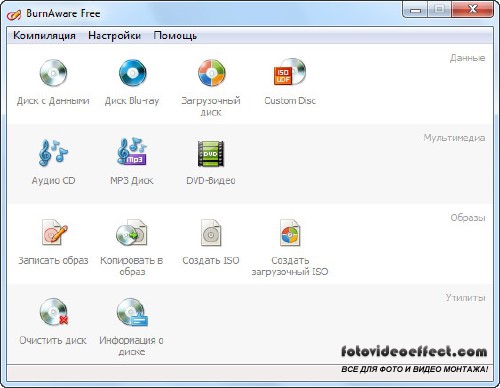Start the Аудио CD music notes icon
The width and height of the screenshot is (500, 388).
(53, 153)
